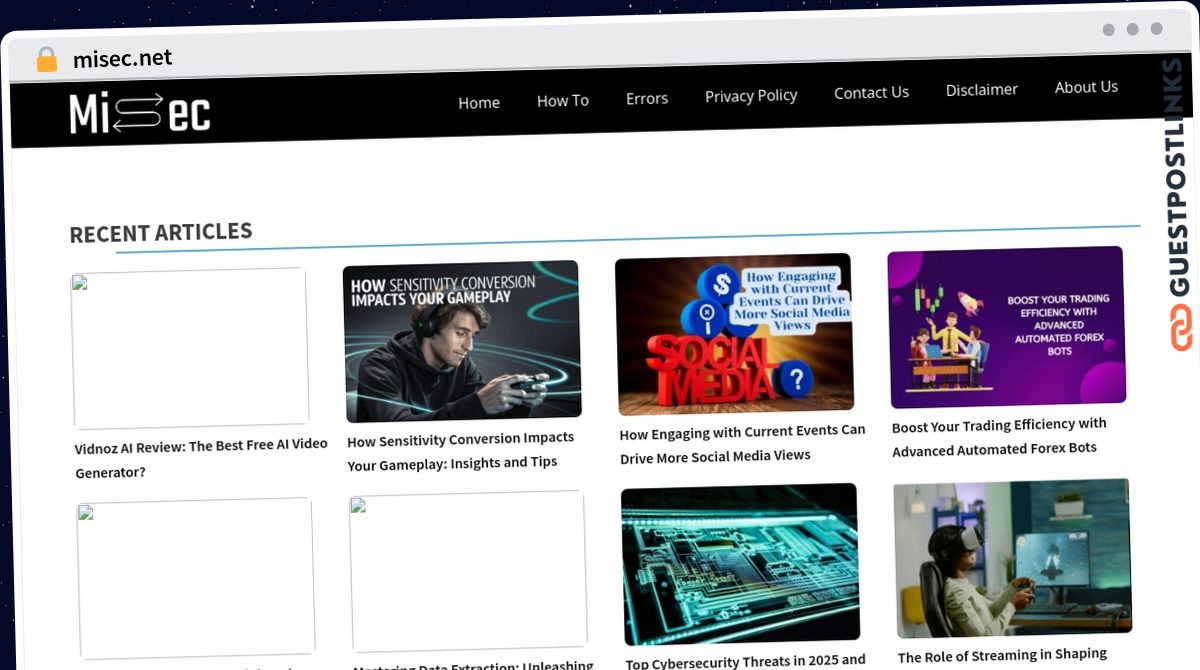Click the padlock icon beside misec.net

point(46,60)
